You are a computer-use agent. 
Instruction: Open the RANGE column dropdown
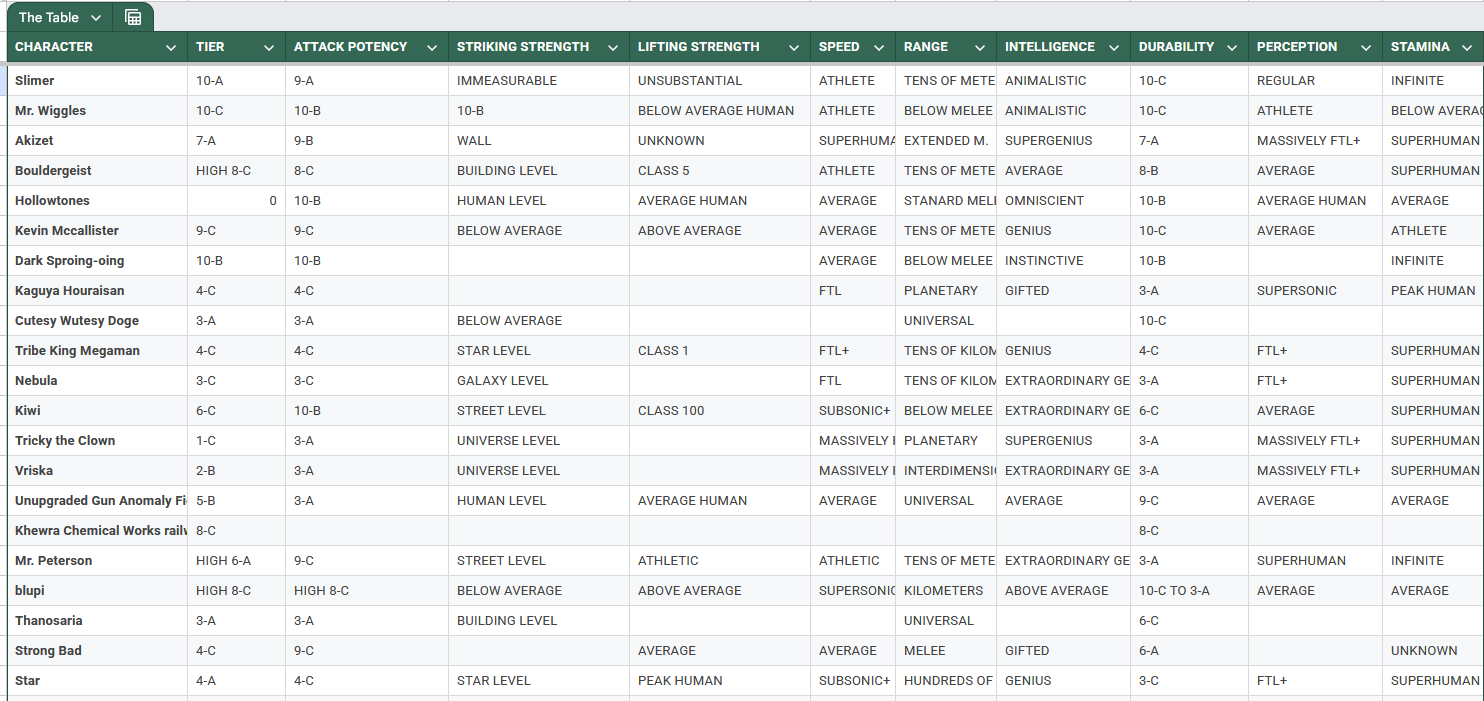[x=980, y=48]
